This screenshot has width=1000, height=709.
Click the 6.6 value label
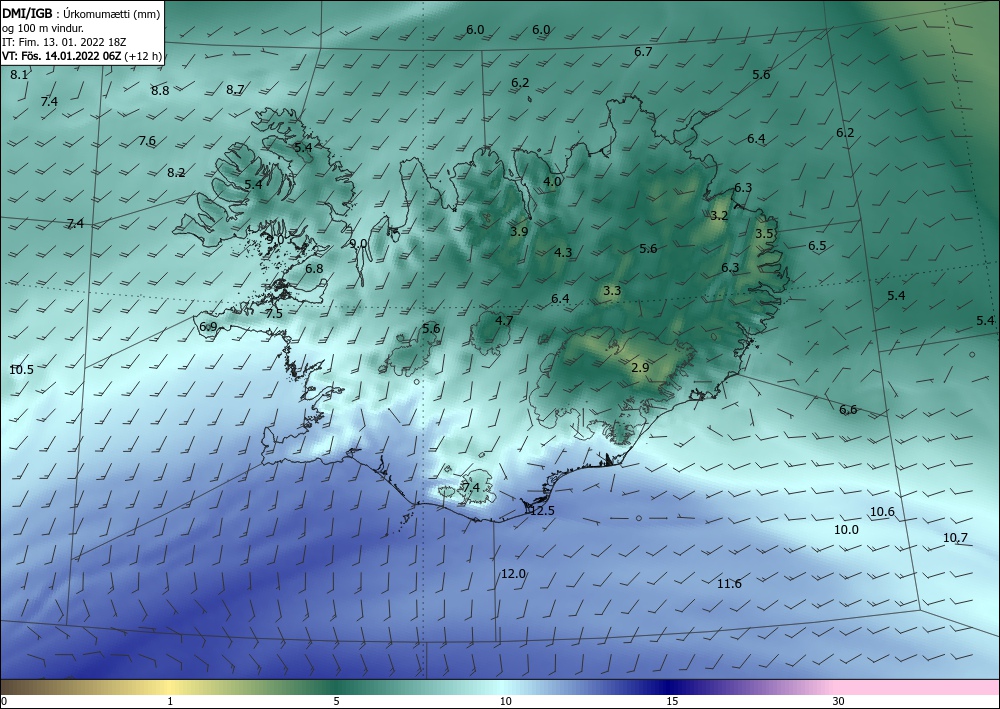tap(848, 410)
